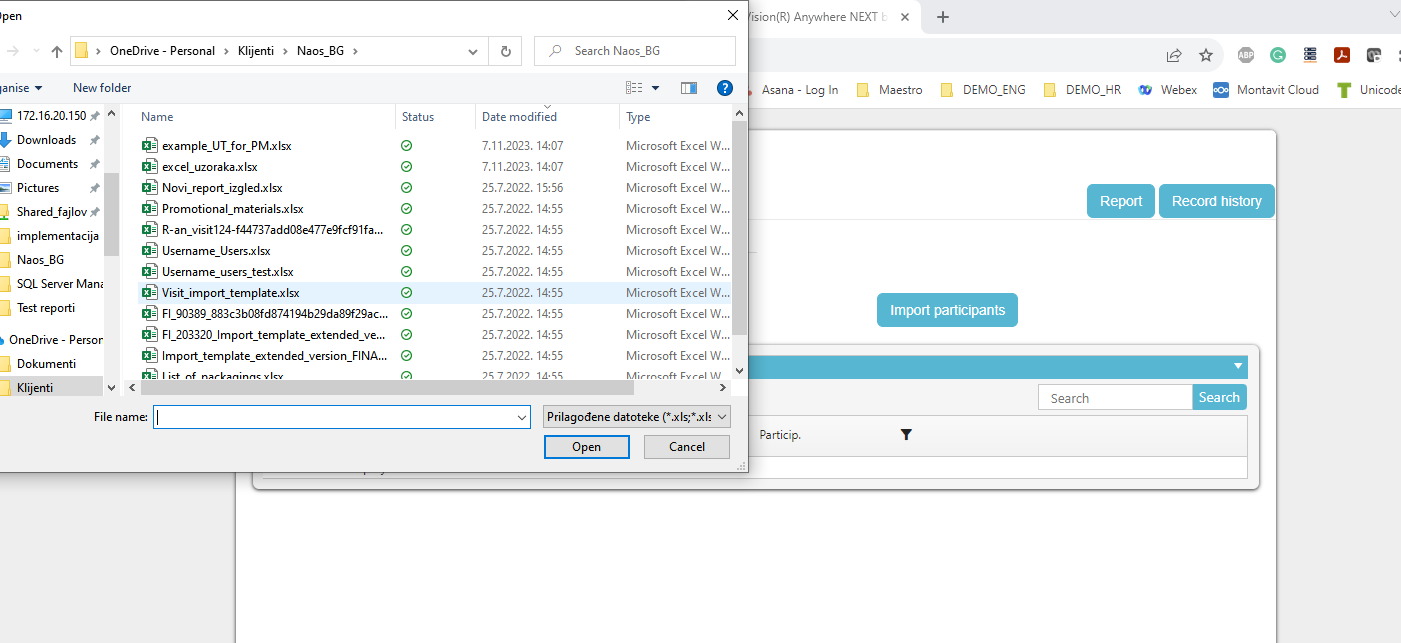Image resolution: width=1401 pixels, height=643 pixels.
Task: Toggle the preview pane icon
Action: point(688,88)
